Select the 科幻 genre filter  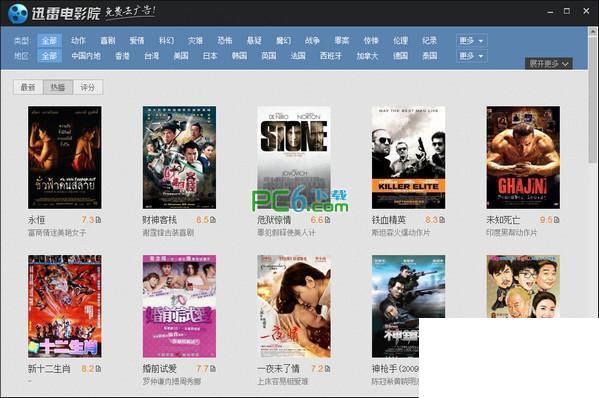point(166,40)
